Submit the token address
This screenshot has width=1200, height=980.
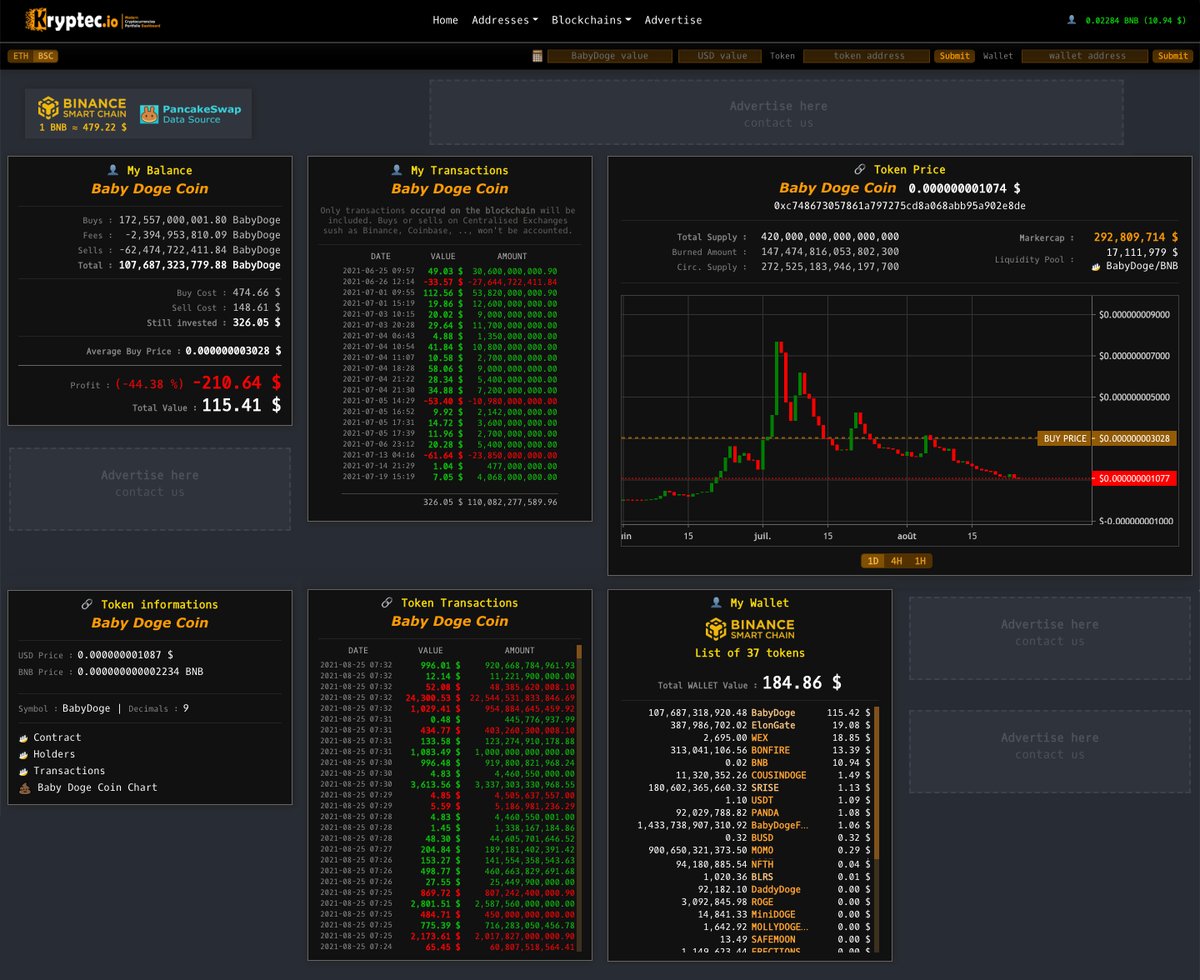click(x=953, y=56)
